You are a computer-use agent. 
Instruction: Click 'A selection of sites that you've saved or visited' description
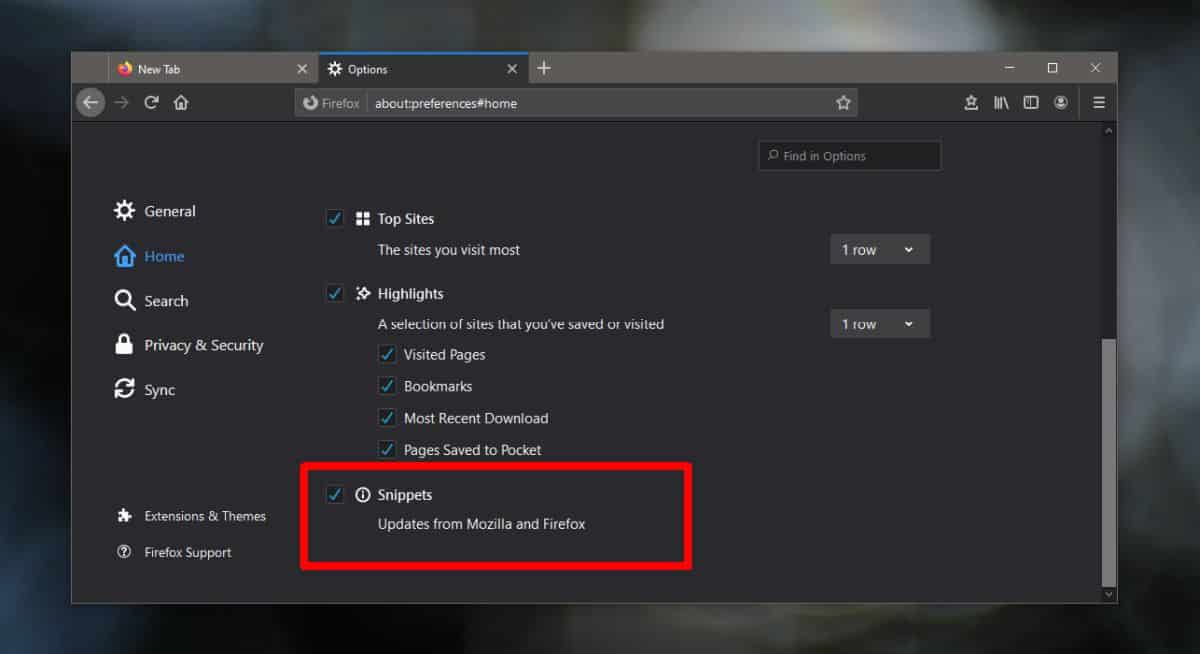tap(521, 324)
